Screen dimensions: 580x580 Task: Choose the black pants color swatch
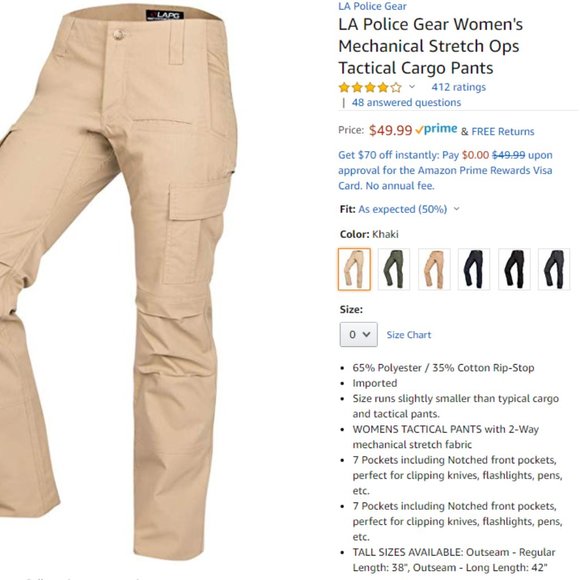pos(514,269)
